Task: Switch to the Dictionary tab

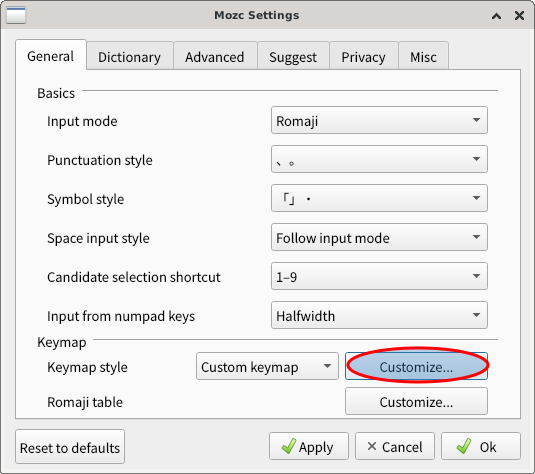Action: pyautogui.click(x=130, y=56)
